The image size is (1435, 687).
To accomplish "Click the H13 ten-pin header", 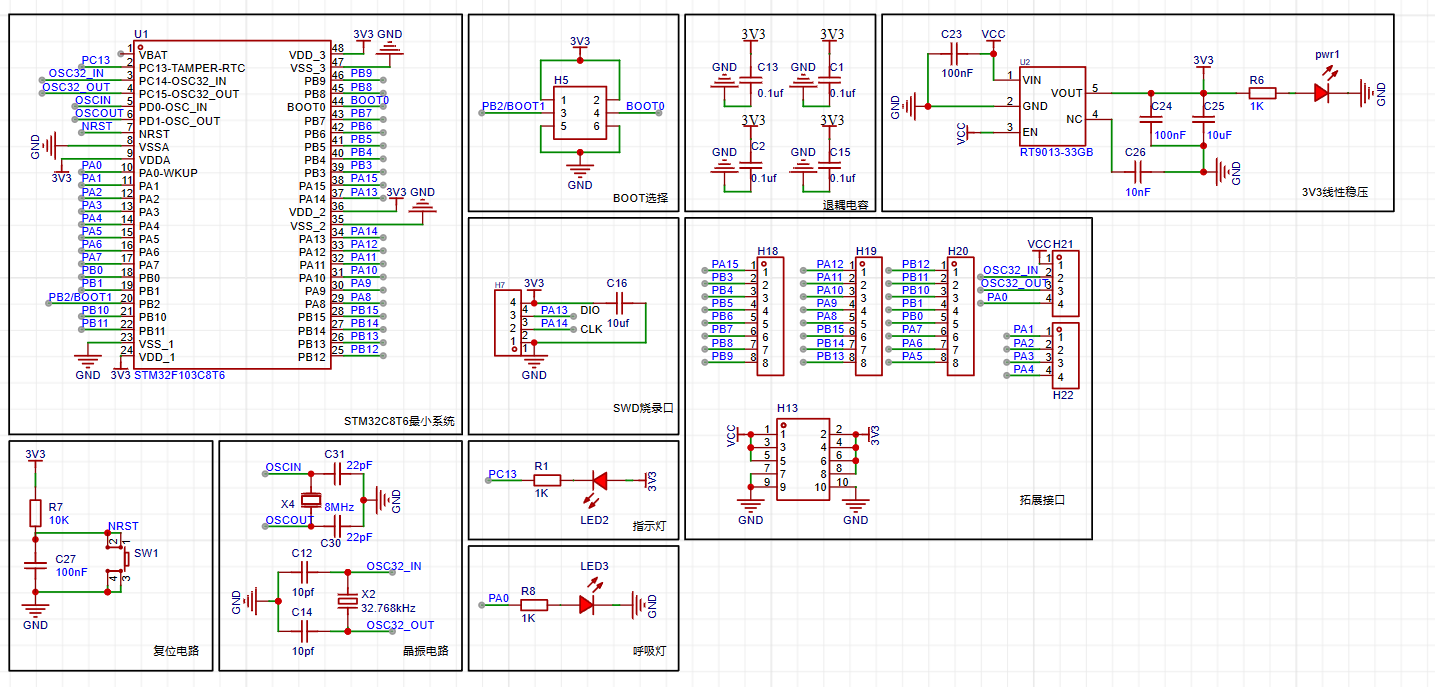I will (x=803, y=460).
